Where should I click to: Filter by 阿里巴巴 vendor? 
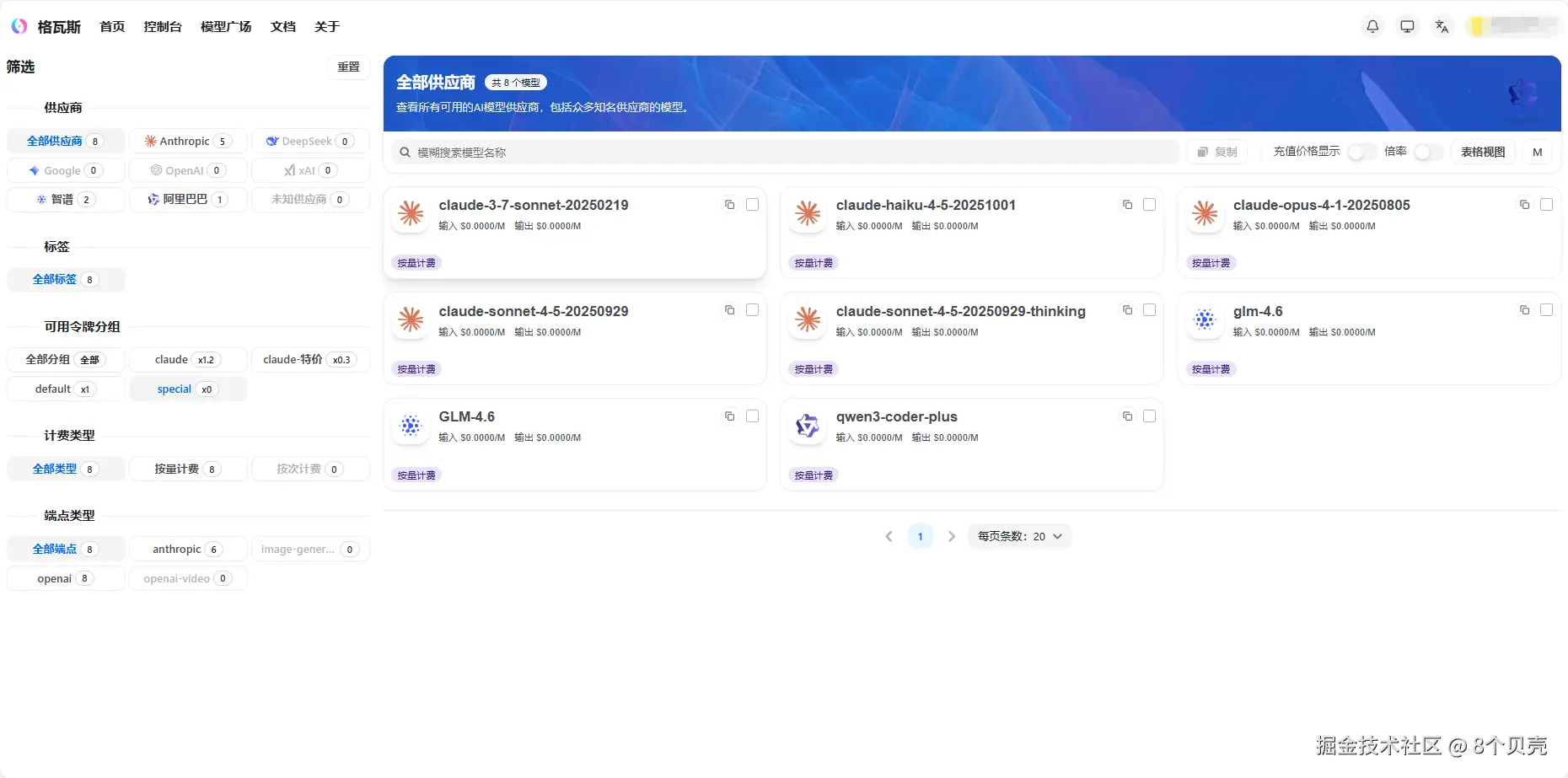[188, 199]
